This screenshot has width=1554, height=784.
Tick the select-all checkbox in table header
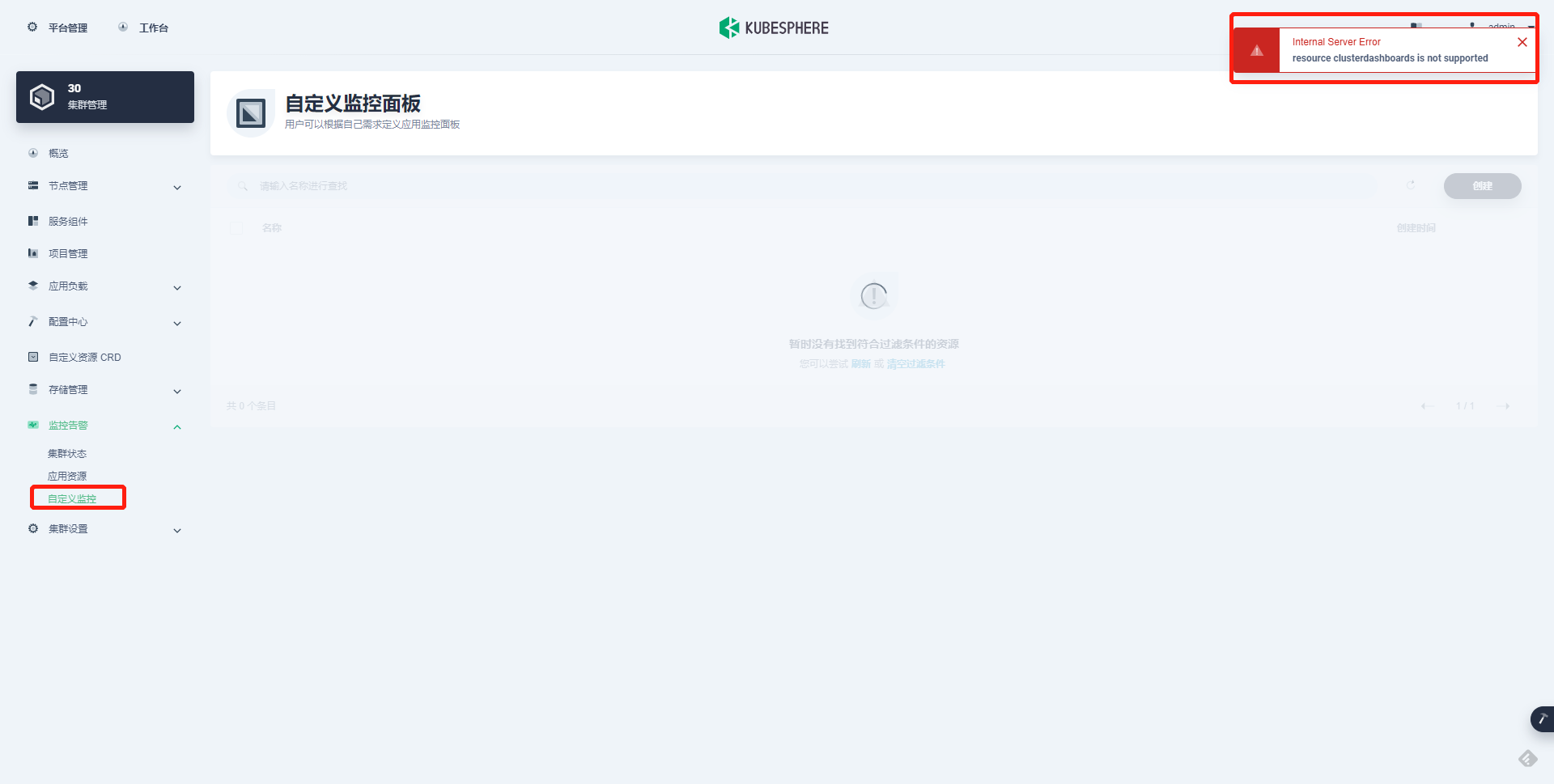236,228
